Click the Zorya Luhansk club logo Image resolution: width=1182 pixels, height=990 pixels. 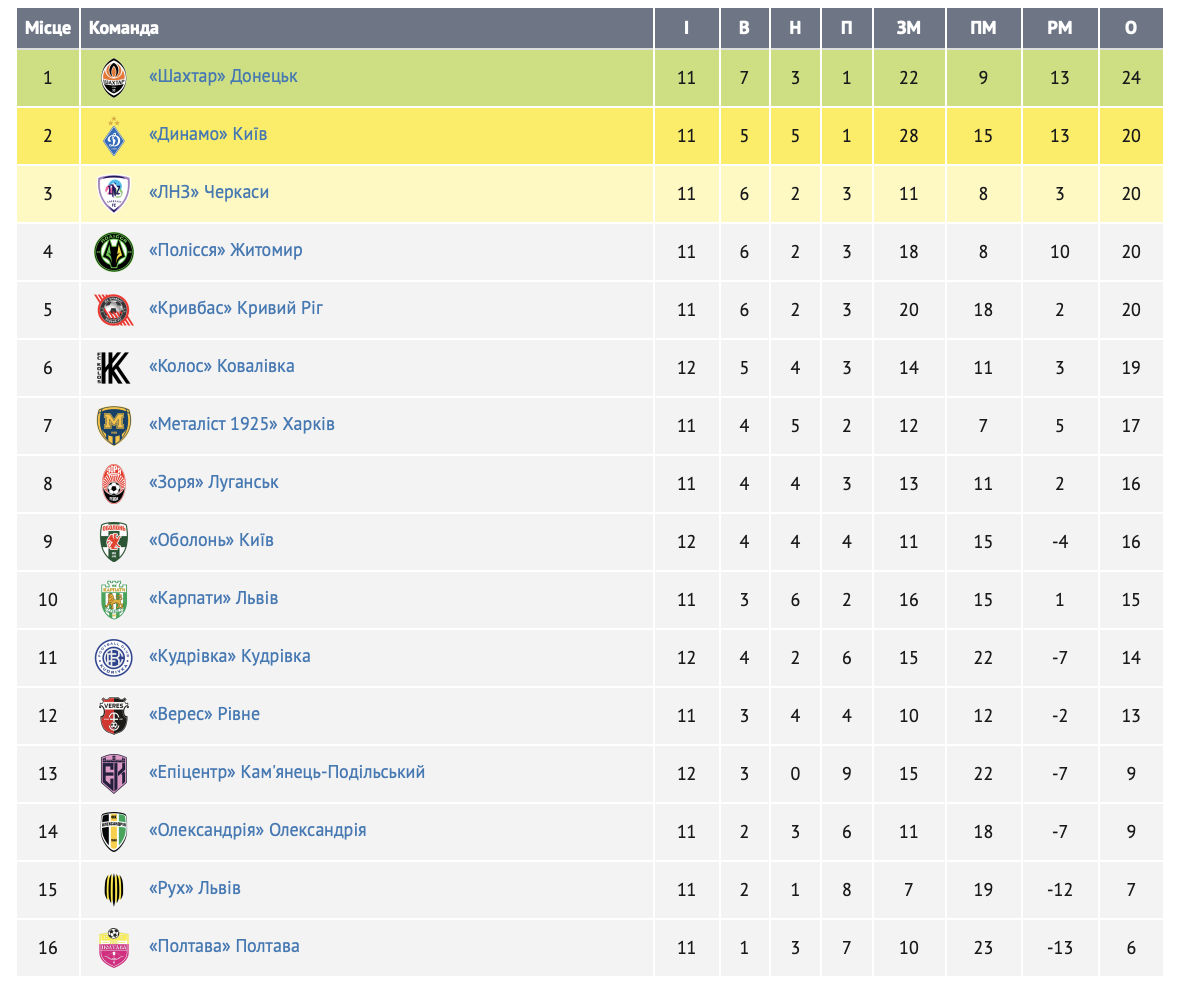(113, 484)
